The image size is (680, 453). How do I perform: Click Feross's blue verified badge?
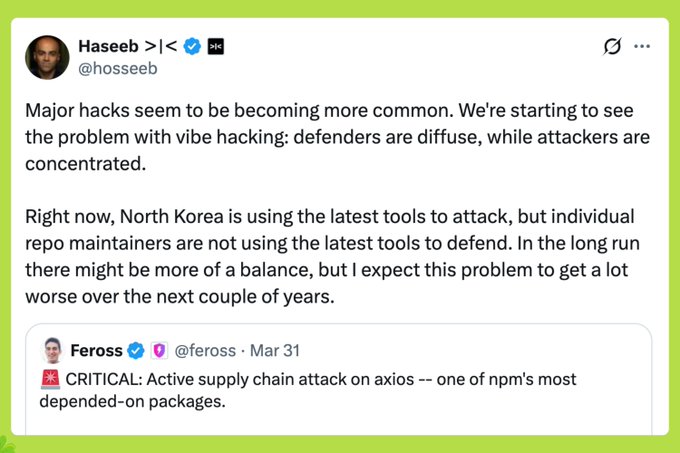(137, 351)
